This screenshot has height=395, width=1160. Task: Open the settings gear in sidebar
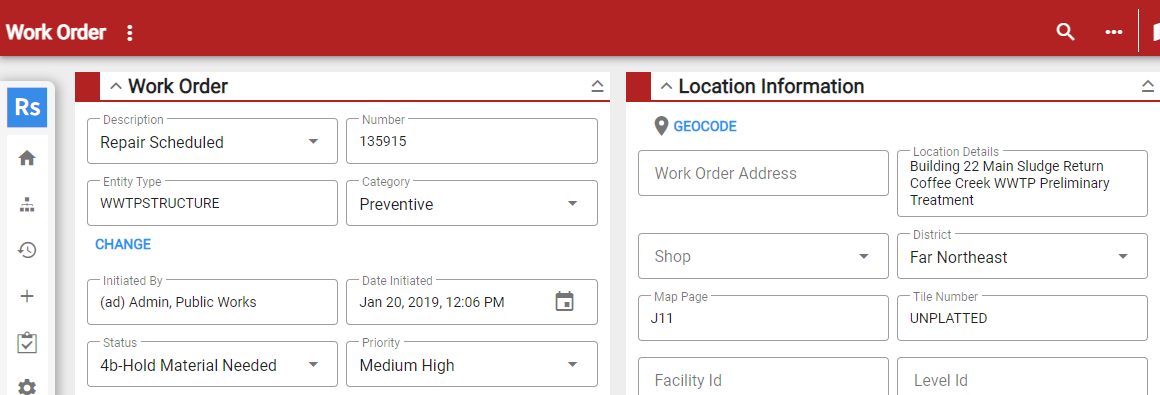(27, 387)
